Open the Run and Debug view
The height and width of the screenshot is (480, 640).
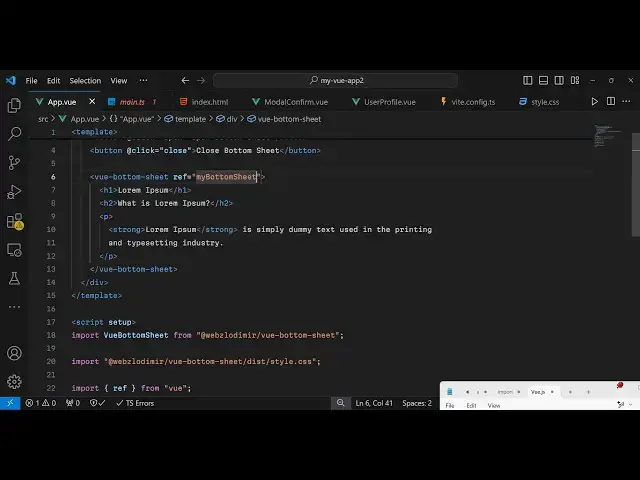point(14,192)
